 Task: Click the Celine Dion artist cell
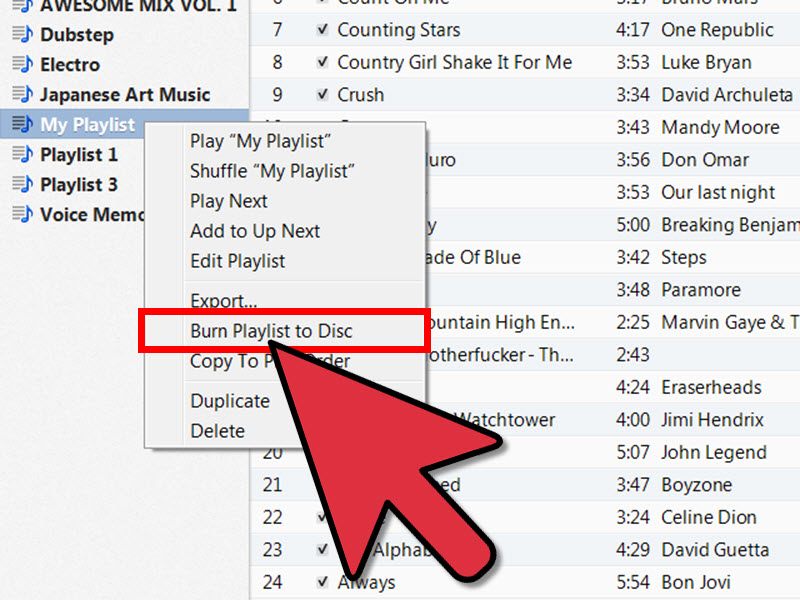click(709, 517)
